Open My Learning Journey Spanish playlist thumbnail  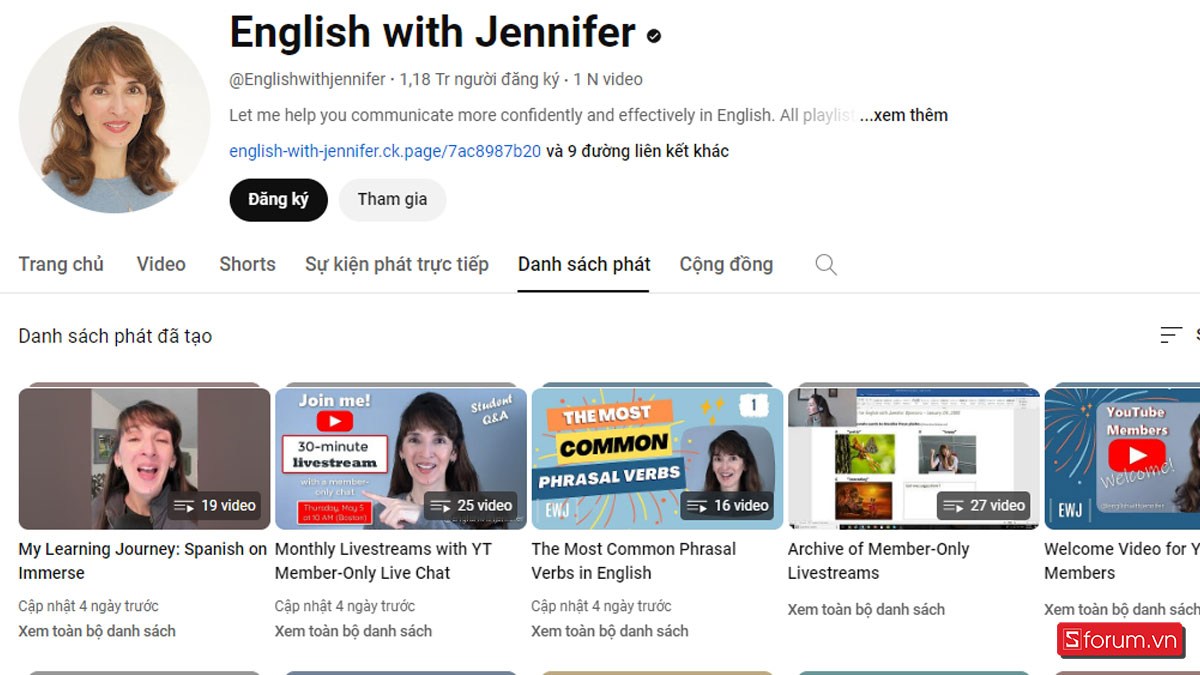click(x=144, y=458)
